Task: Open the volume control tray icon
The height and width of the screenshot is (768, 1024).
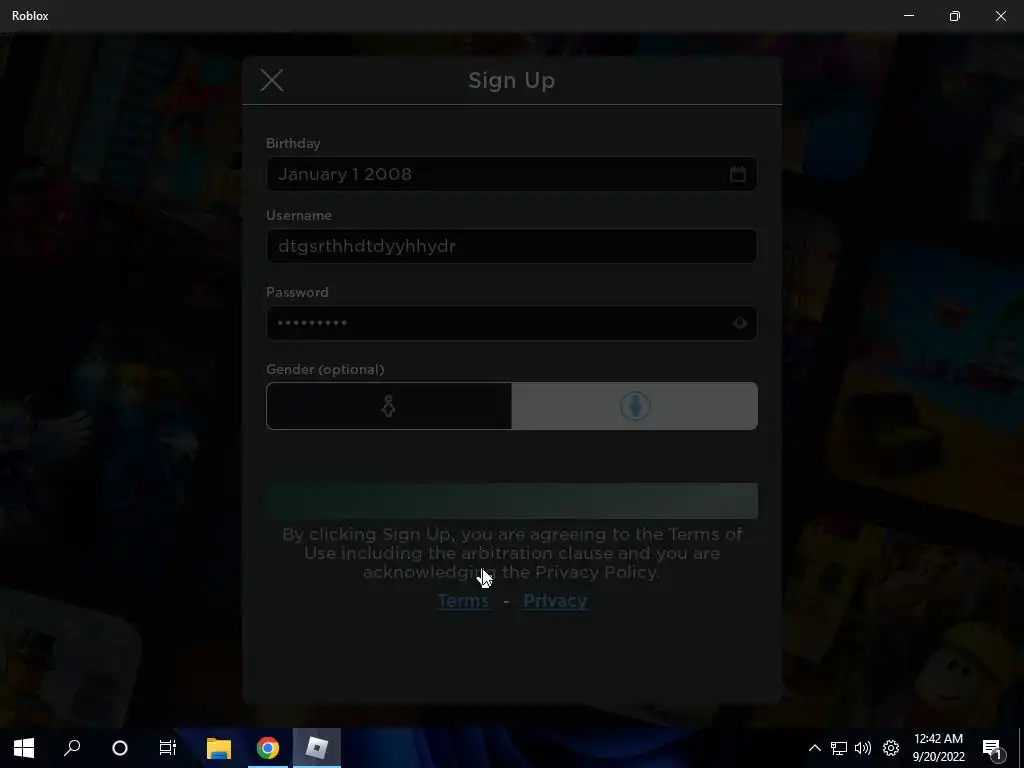Action: tap(863, 748)
